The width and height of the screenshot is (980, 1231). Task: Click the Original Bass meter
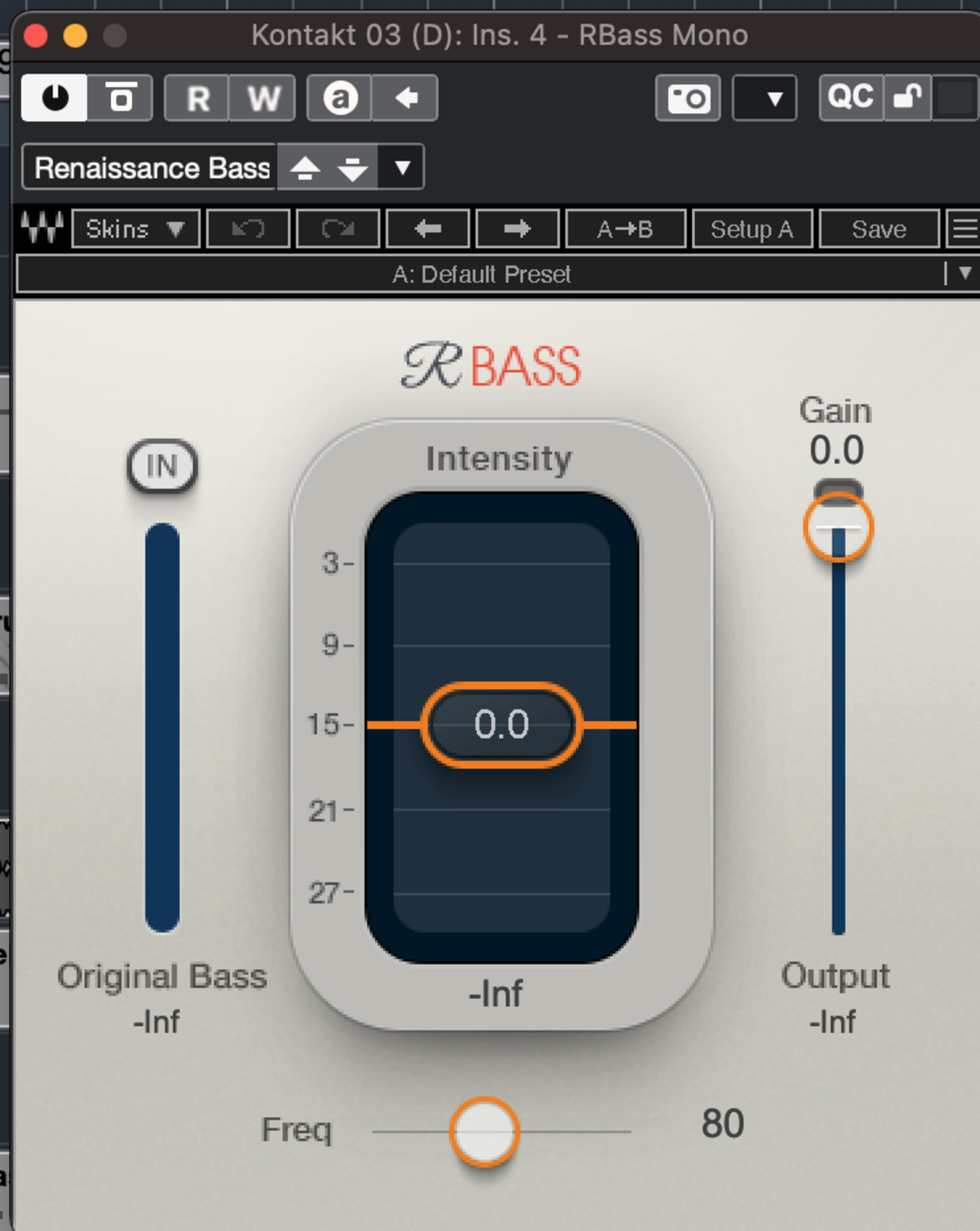click(162, 727)
